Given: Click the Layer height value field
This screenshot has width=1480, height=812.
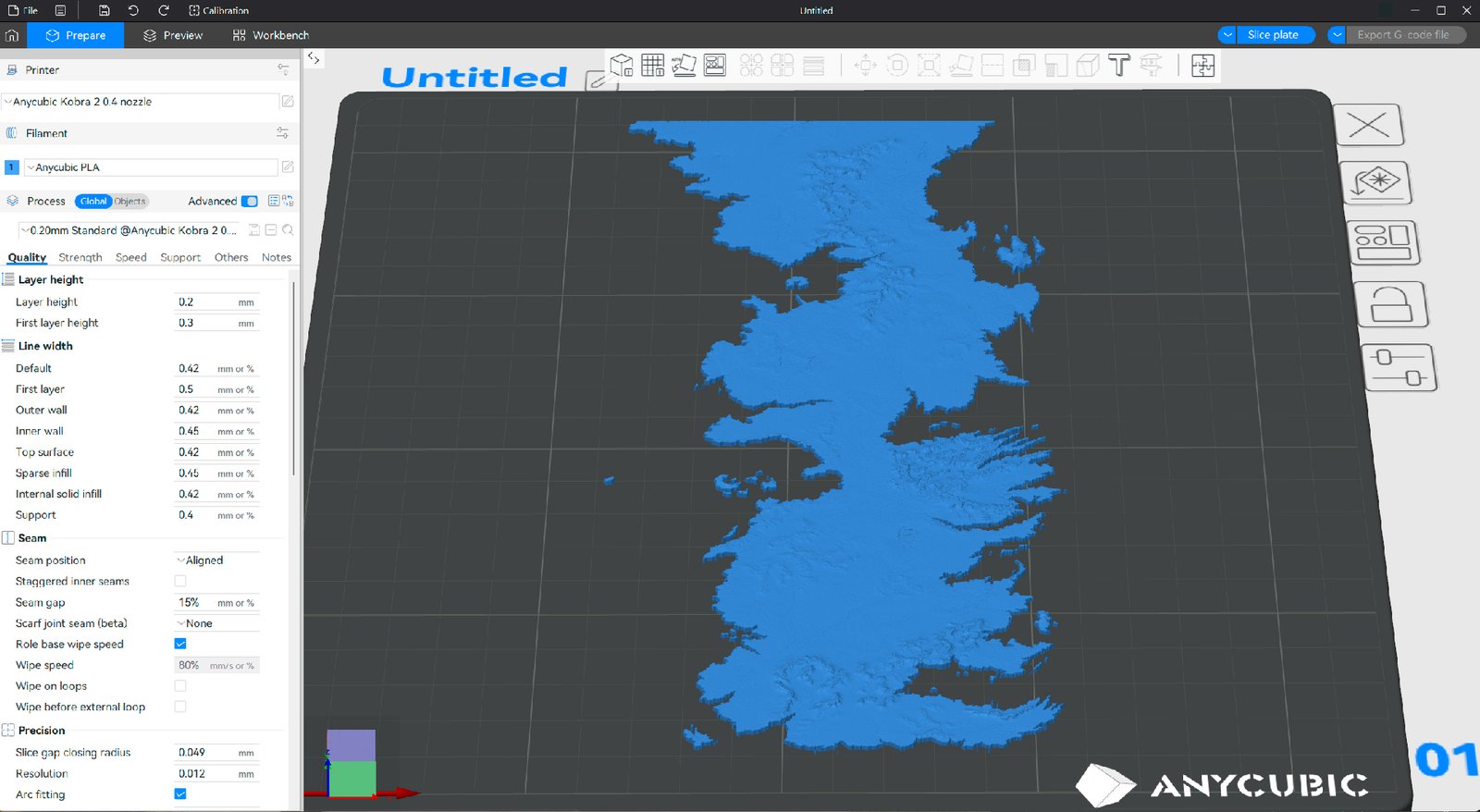Looking at the screenshot, I should tap(205, 302).
